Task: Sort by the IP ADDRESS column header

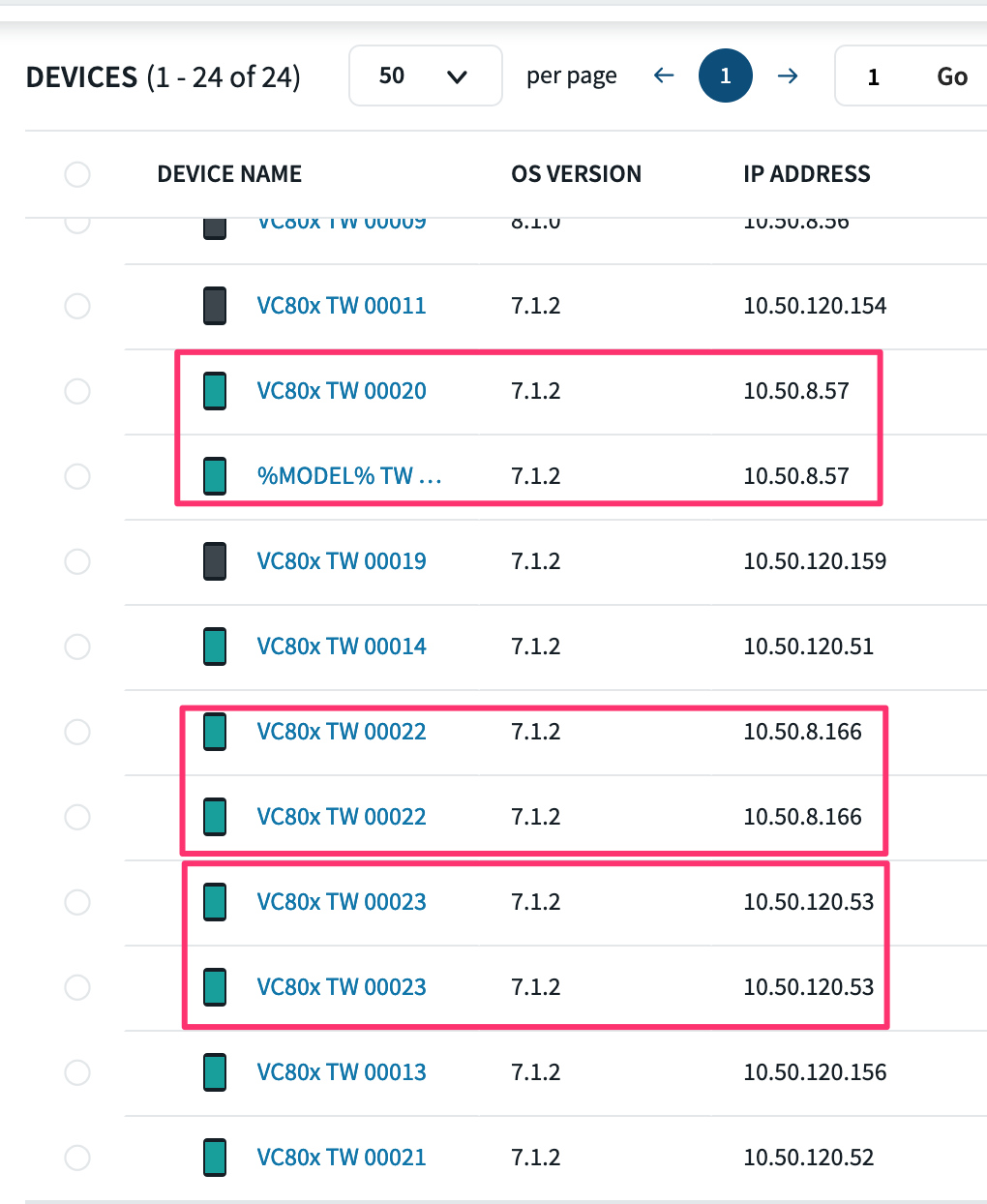Action: 806,174
